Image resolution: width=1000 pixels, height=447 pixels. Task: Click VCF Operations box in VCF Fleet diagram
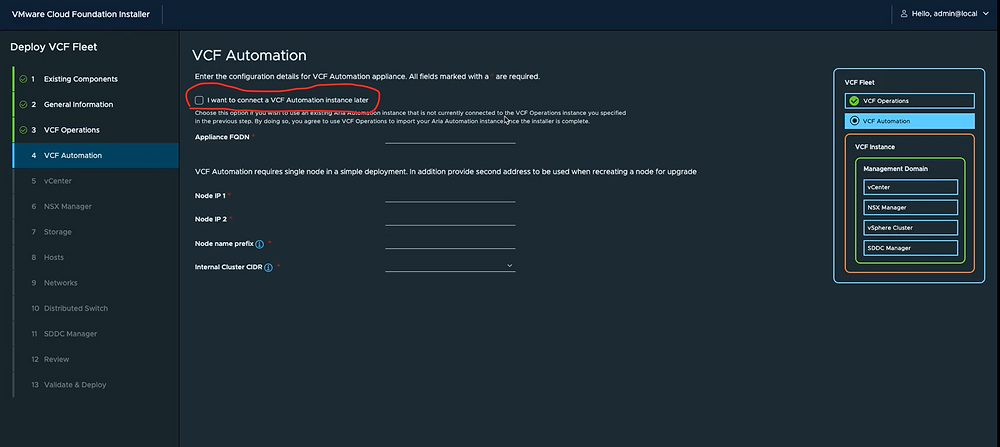(x=909, y=101)
